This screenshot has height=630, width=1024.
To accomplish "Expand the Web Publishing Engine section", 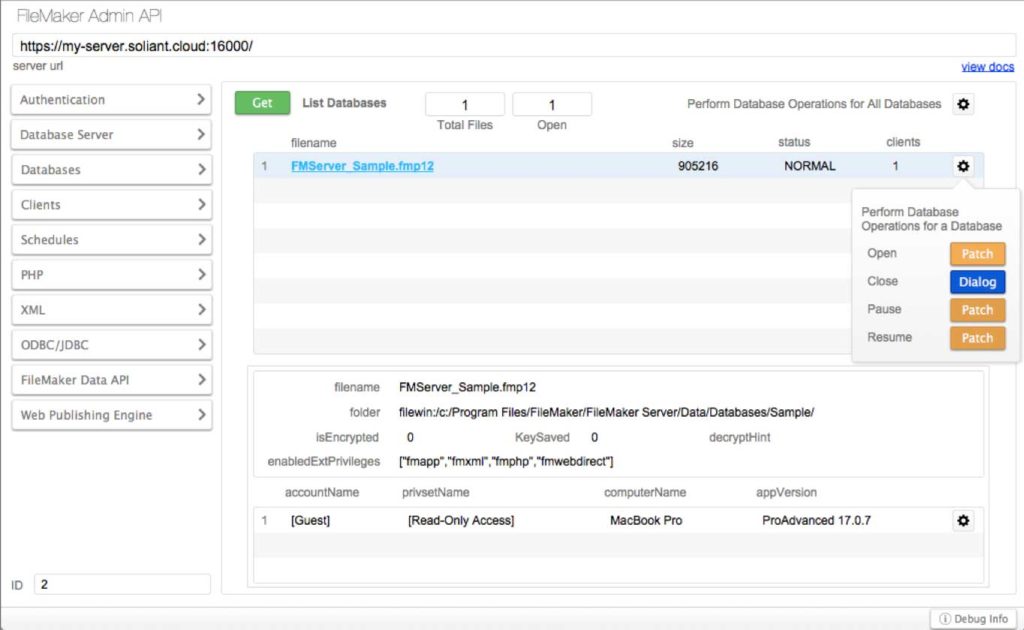I will click(x=110, y=414).
